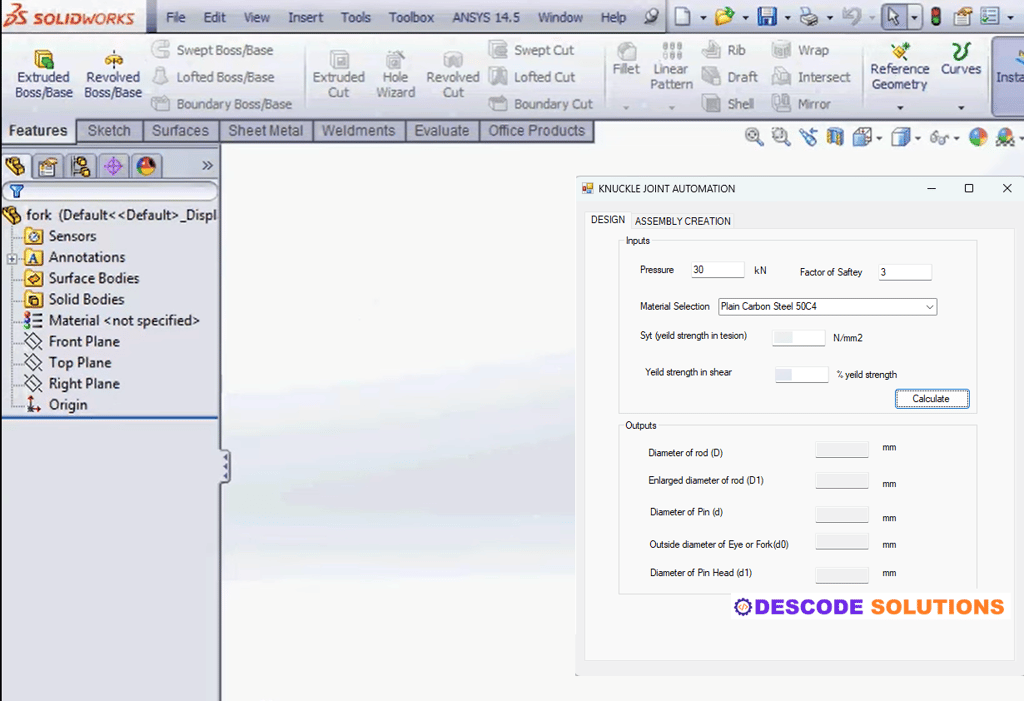Click the Extruded Cut tool
This screenshot has height=701, width=1024.
(338, 74)
